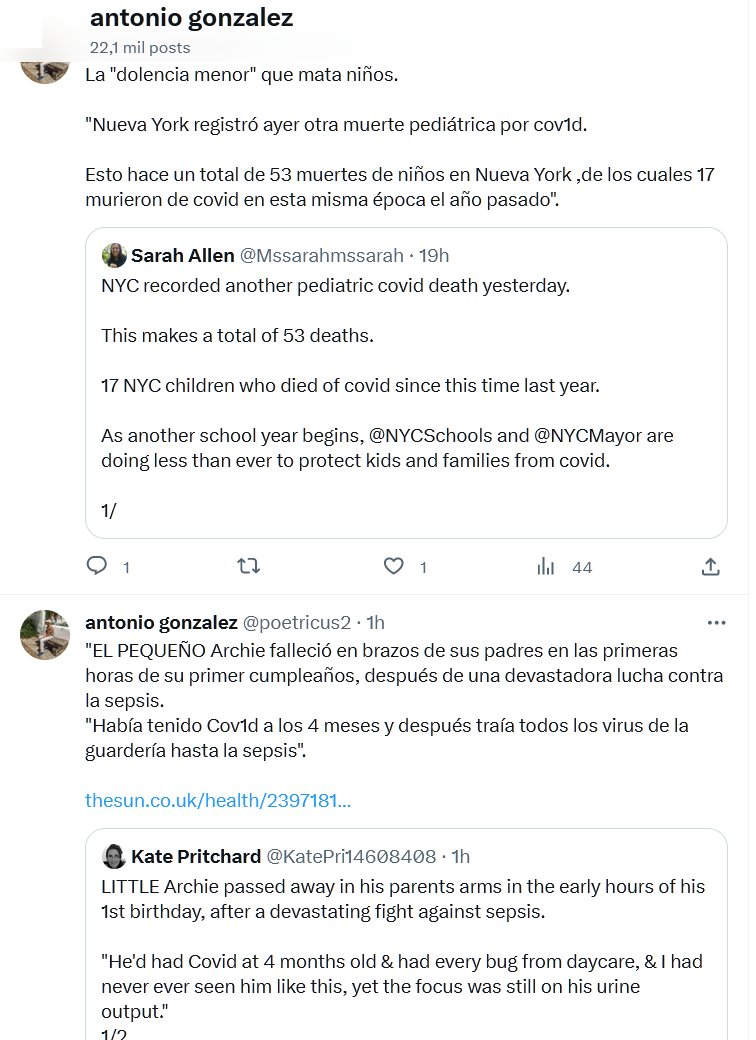The height and width of the screenshot is (1040, 756).
Task: Like the first post with the heart icon
Action: [x=394, y=566]
